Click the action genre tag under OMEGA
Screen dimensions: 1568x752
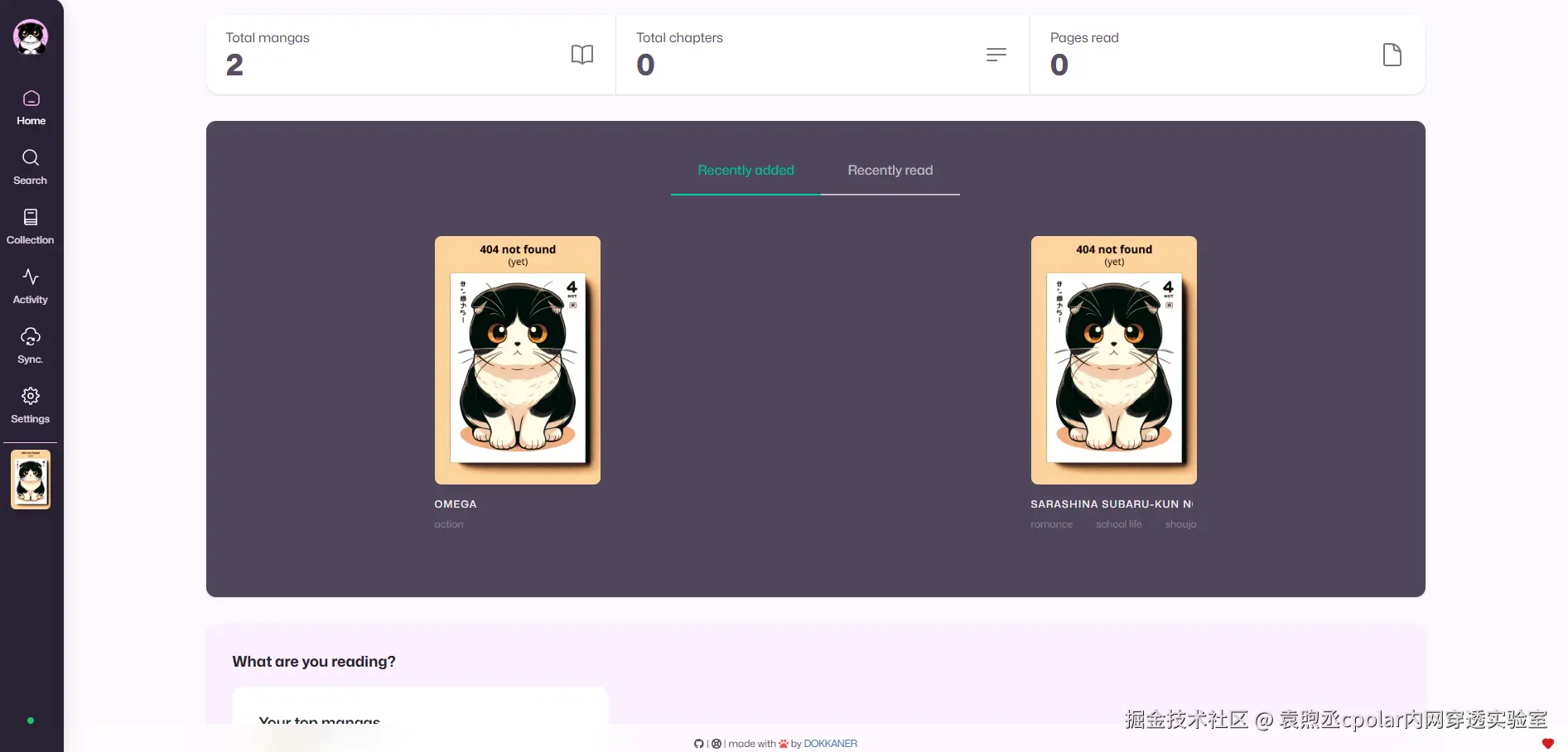449,524
